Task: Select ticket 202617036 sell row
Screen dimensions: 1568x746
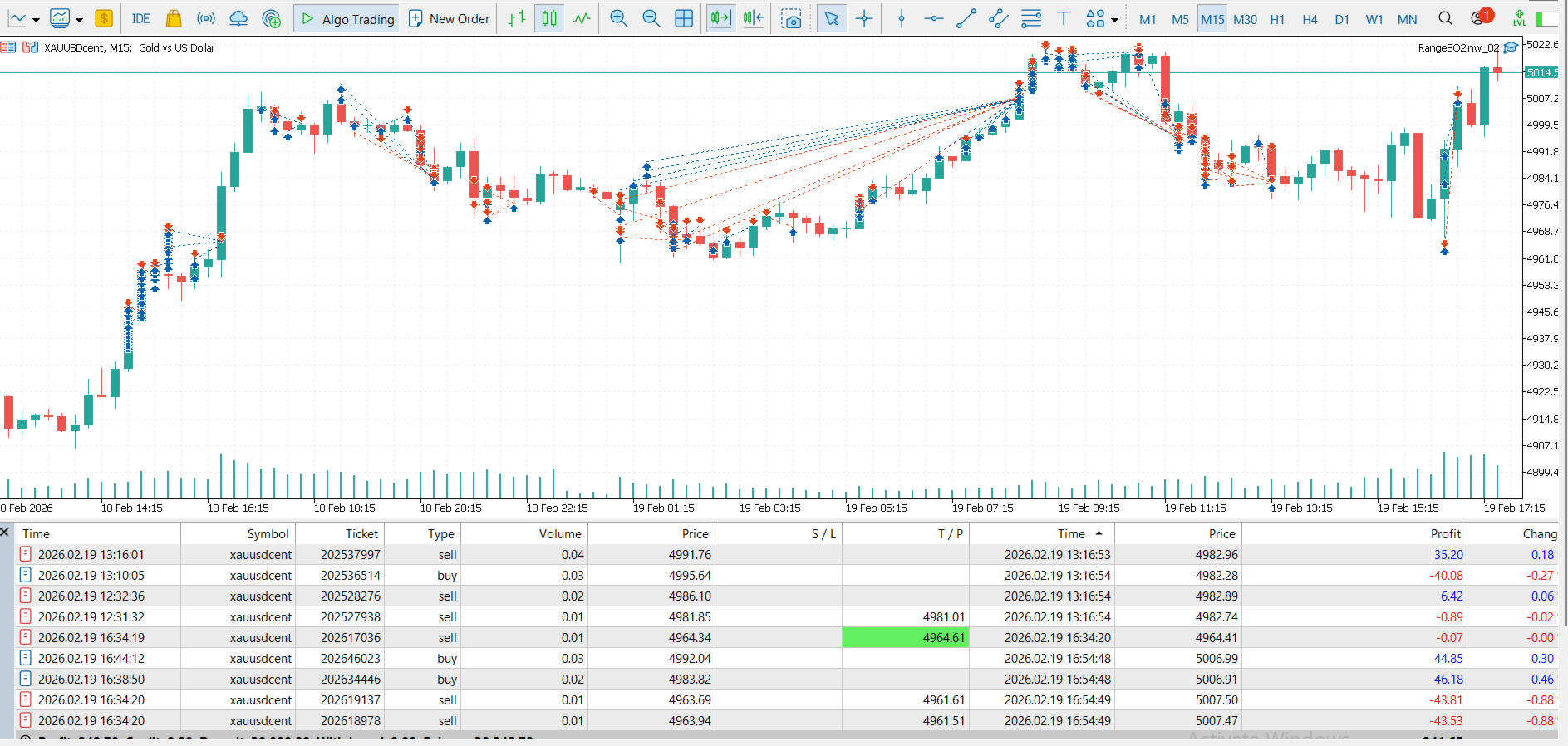Action: (x=786, y=637)
